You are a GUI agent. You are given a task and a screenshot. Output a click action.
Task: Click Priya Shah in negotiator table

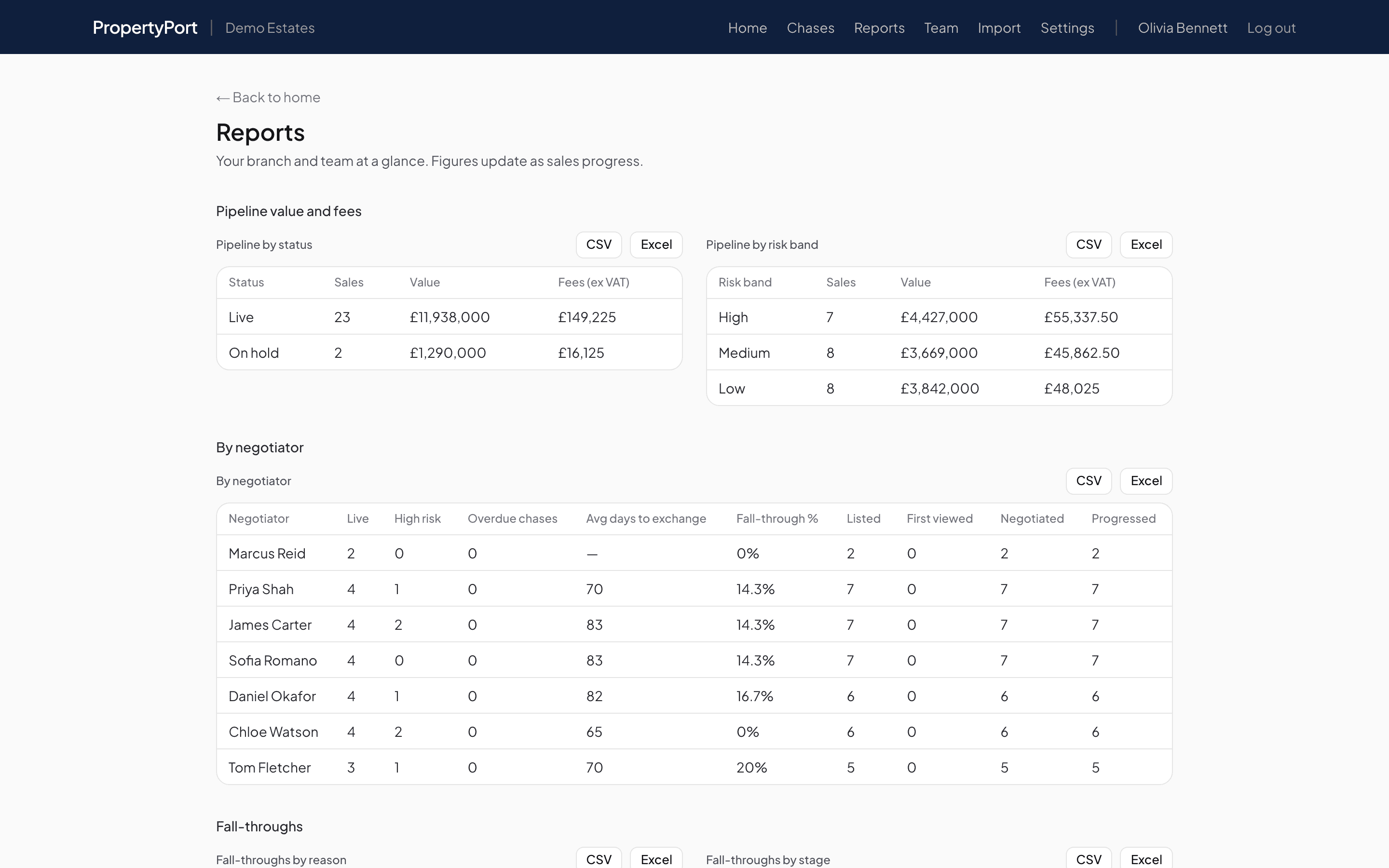pos(260,589)
